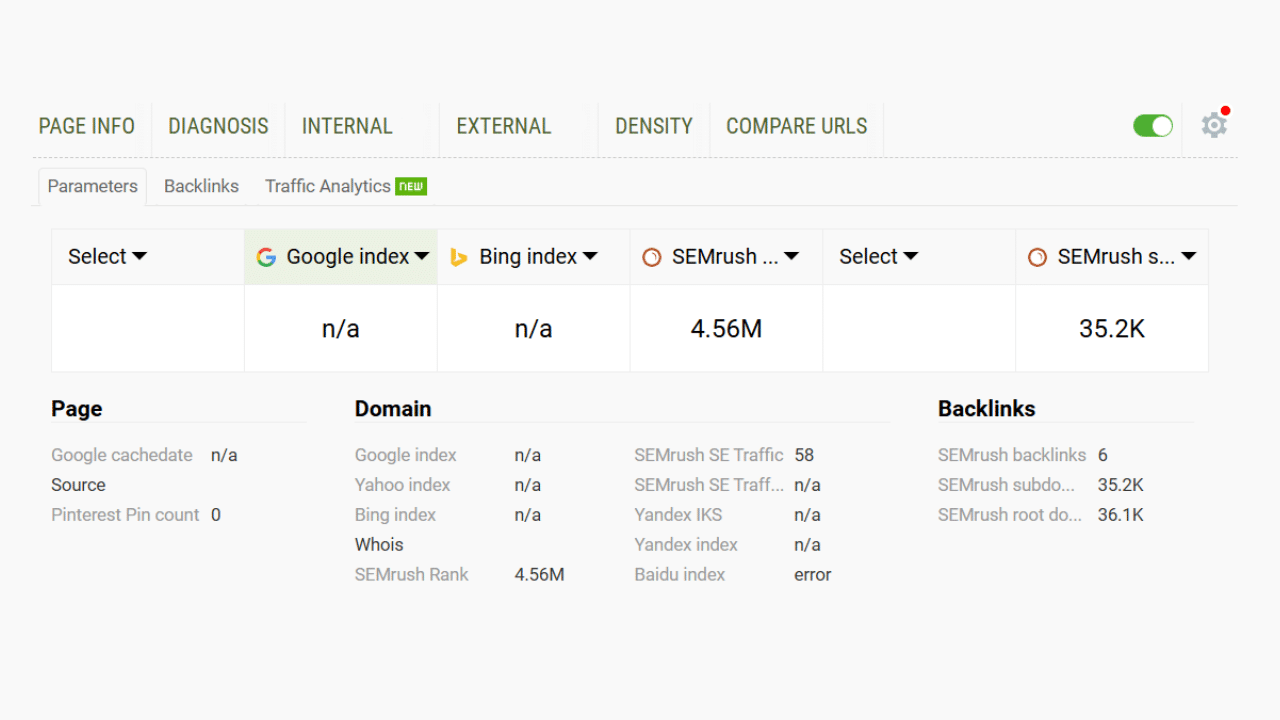Select the DENSITY tab
1280x720 pixels.
[653, 126]
